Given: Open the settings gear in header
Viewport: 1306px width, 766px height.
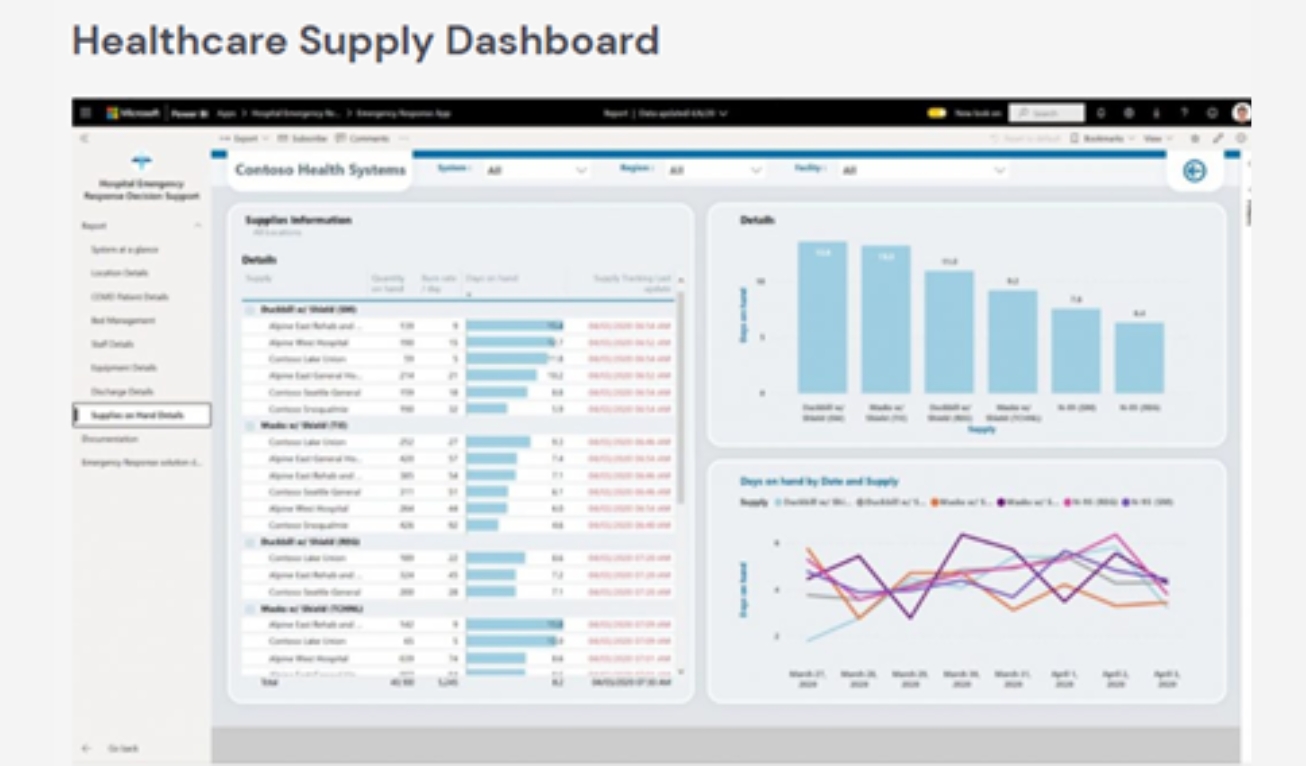Looking at the screenshot, I should [x=1131, y=113].
